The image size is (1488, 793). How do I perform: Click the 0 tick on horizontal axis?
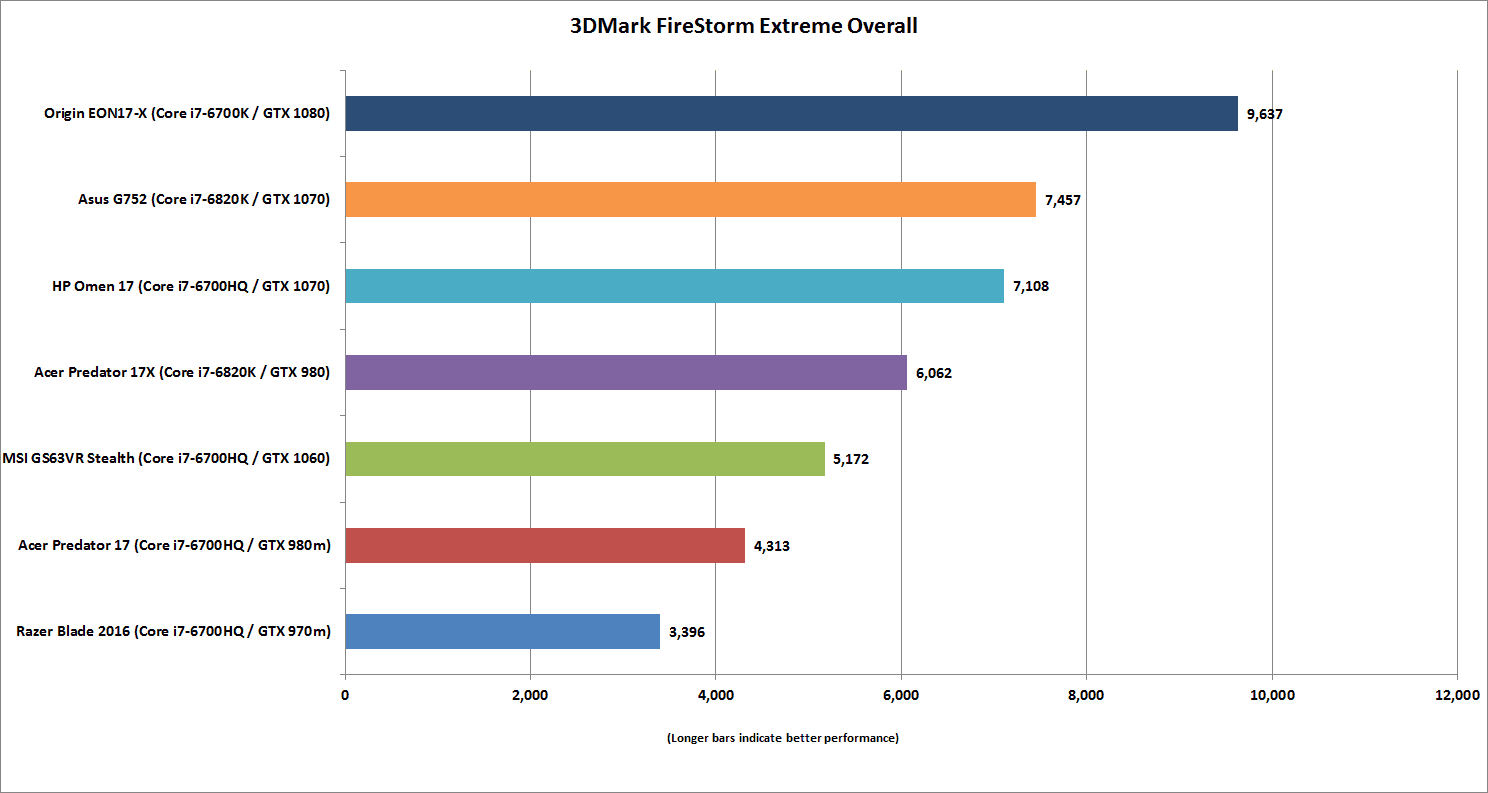345,694
